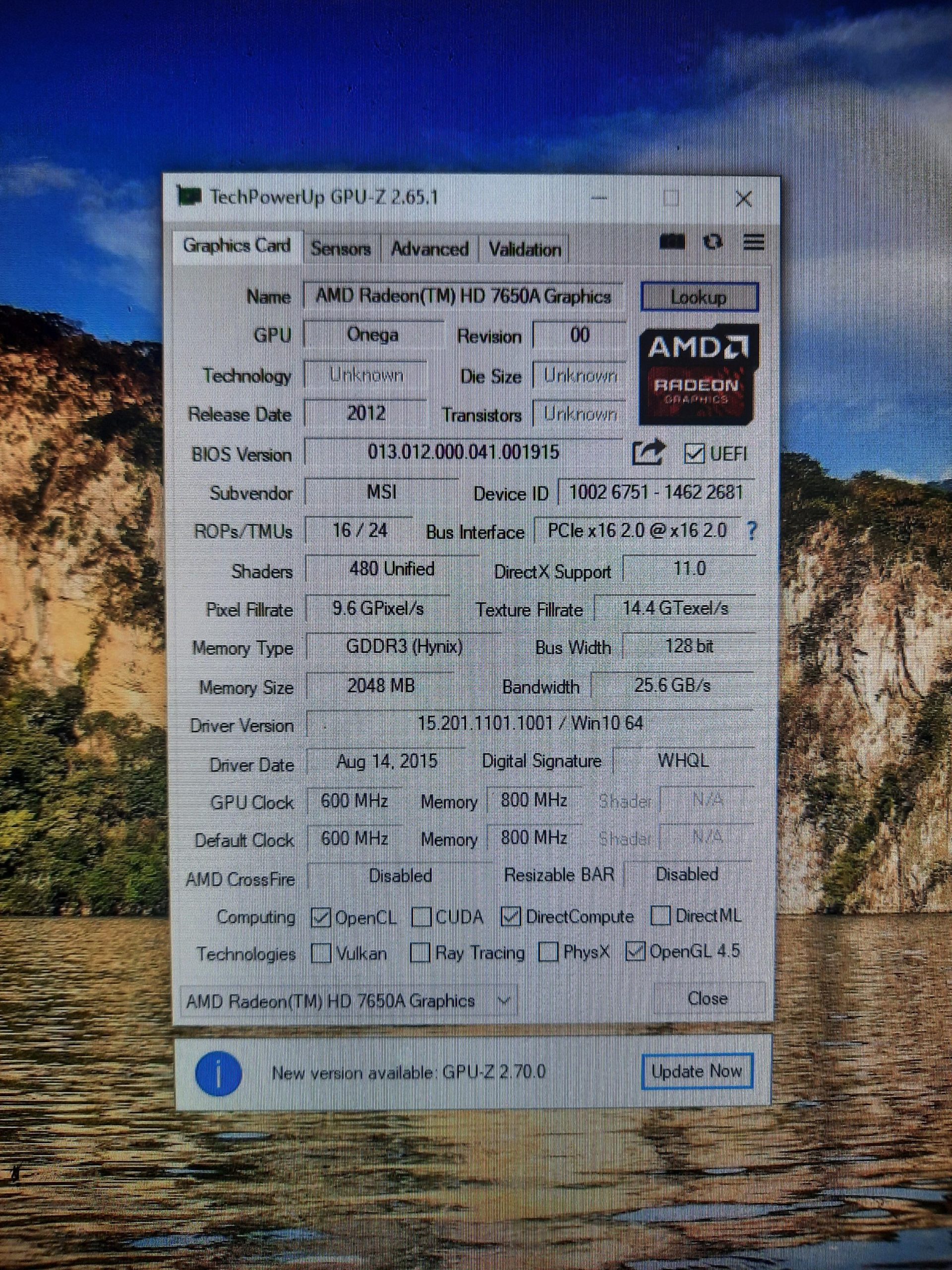Click the Memory Type field GDDR3 (Hynix)
Screen dimensions: 952x1270
point(404,646)
